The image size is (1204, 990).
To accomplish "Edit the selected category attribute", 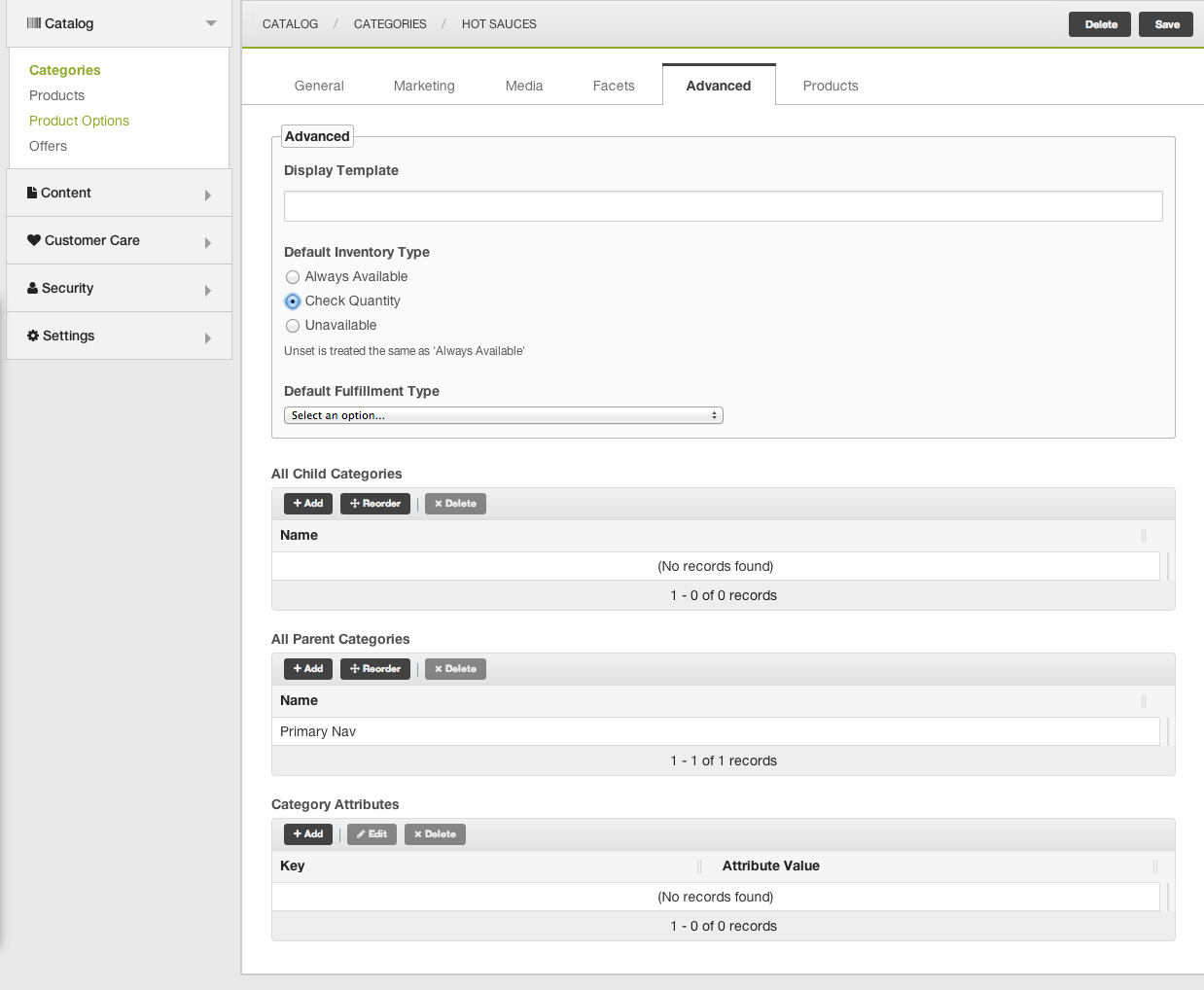I will 372,834.
